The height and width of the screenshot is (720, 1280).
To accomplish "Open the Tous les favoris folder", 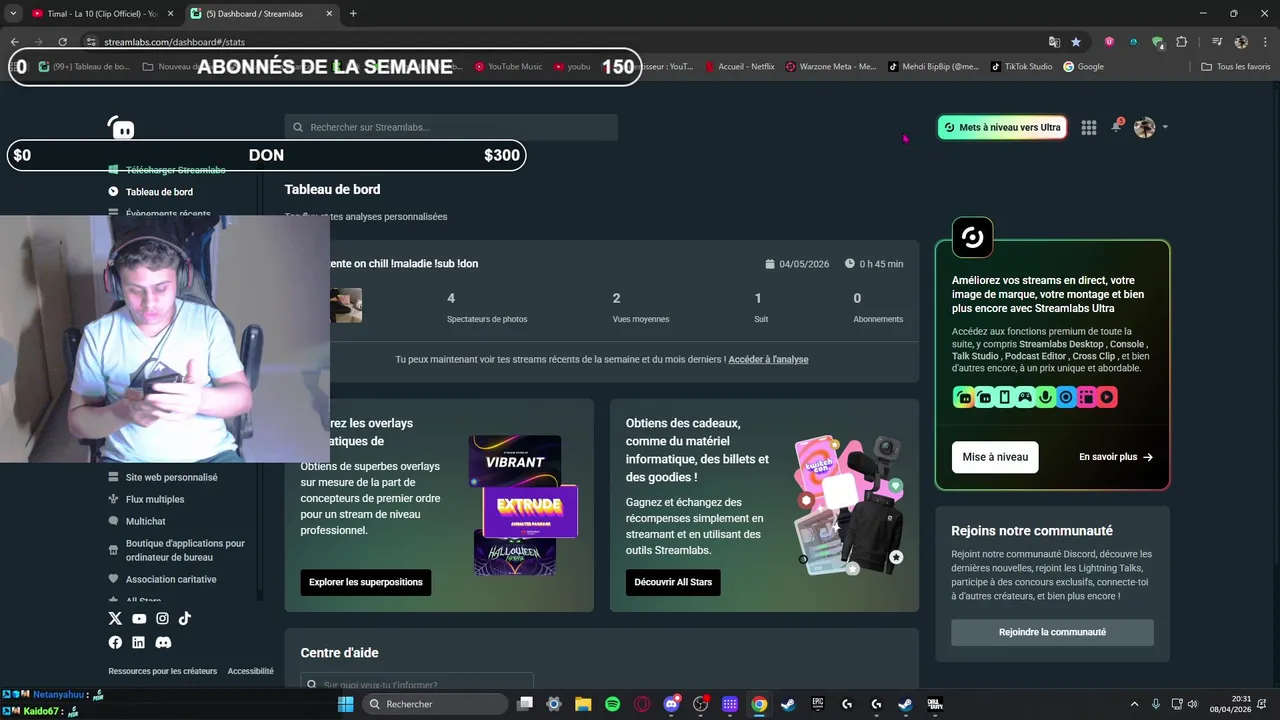I will (1235, 67).
